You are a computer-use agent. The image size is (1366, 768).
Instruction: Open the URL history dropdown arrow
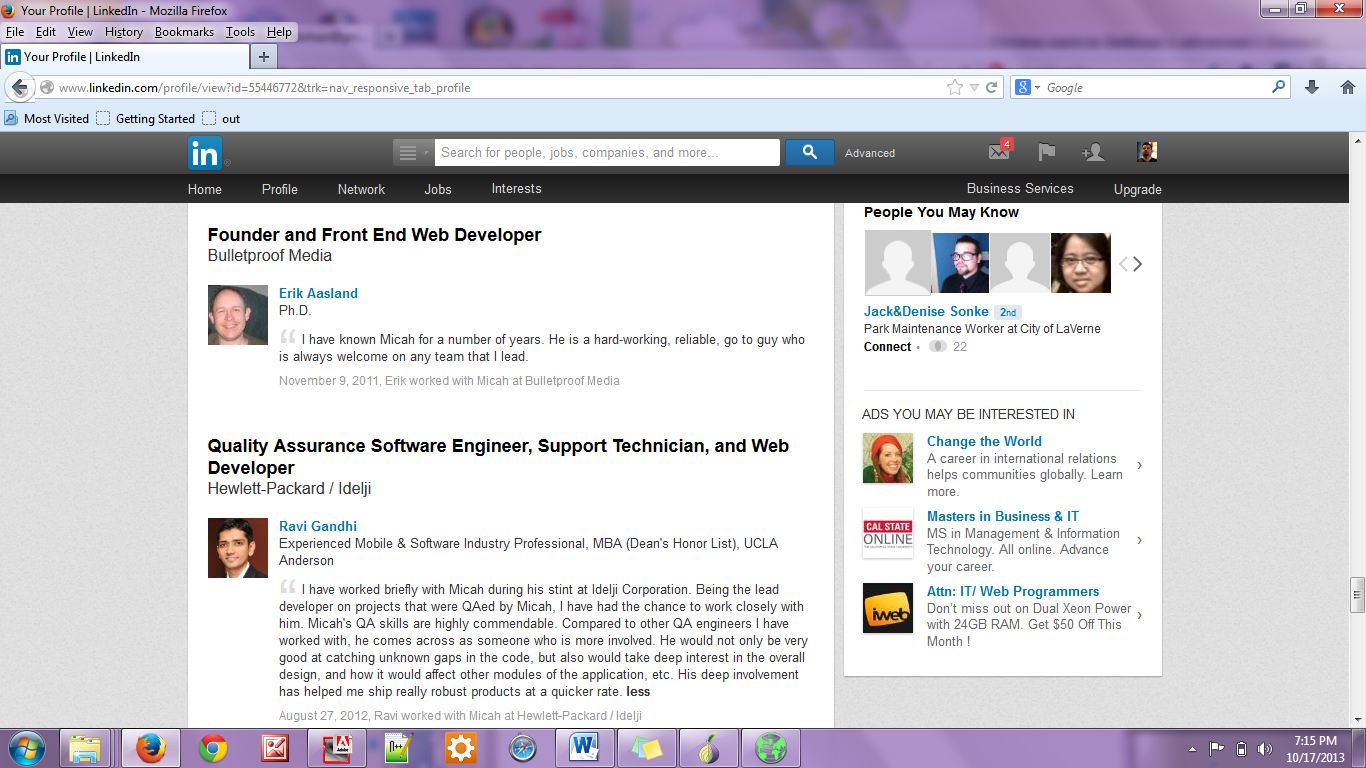tap(975, 88)
